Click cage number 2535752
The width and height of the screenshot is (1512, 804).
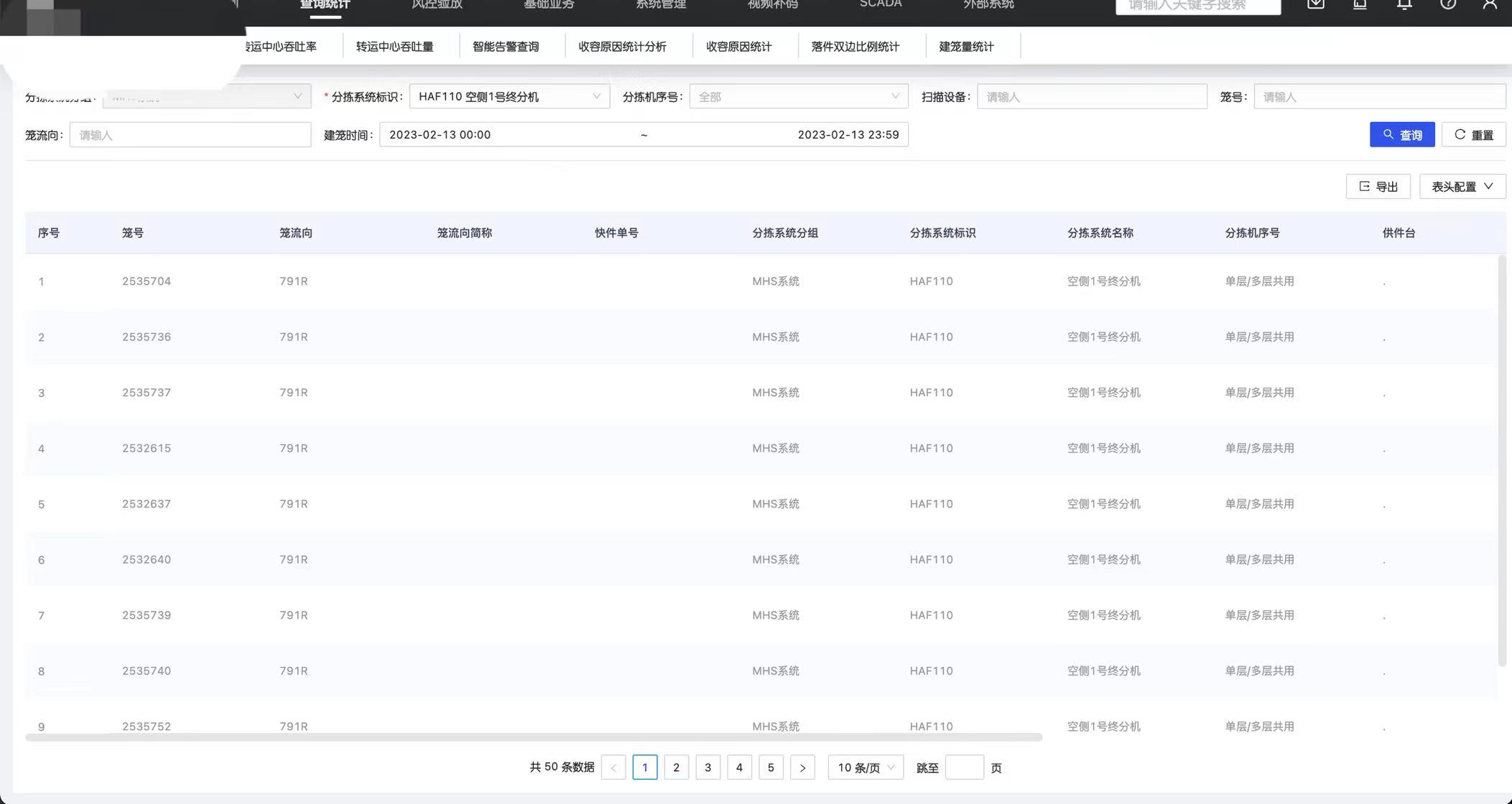pyautogui.click(x=147, y=726)
